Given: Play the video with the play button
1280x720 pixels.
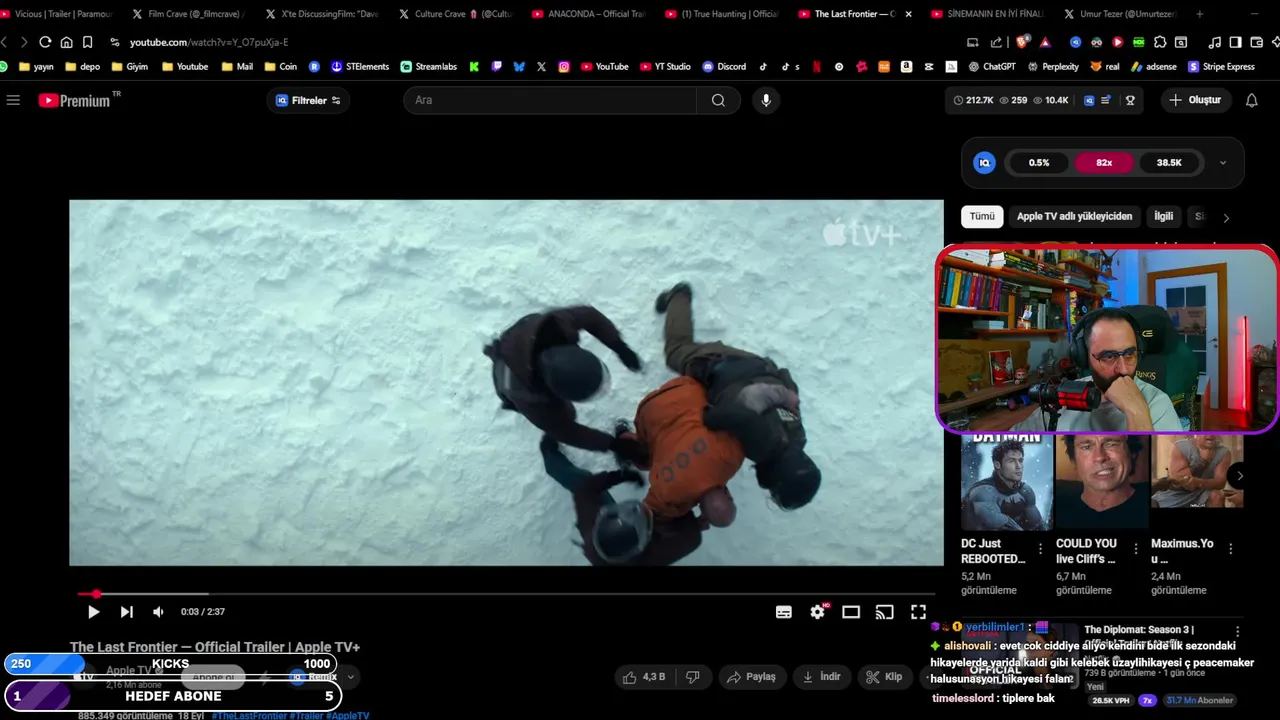Looking at the screenshot, I should coord(93,612).
